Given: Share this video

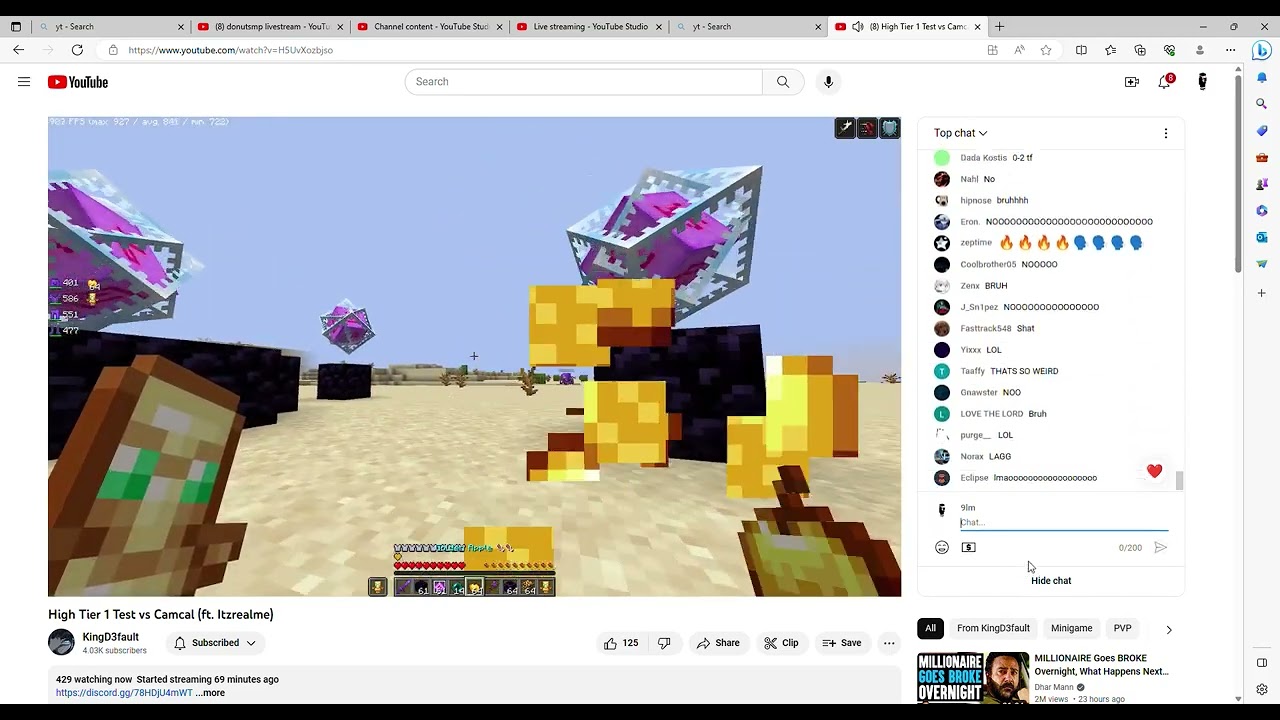Looking at the screenshot, I should [718, 643].
